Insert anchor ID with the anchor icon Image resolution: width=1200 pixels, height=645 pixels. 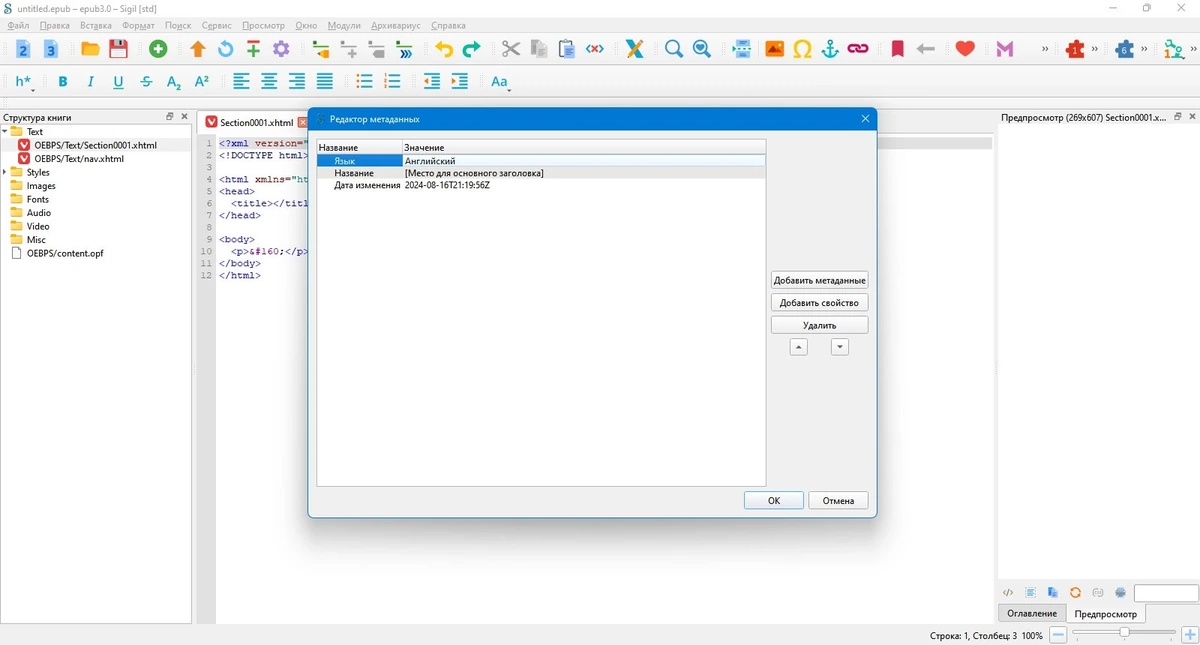click(x=830, y=48)
